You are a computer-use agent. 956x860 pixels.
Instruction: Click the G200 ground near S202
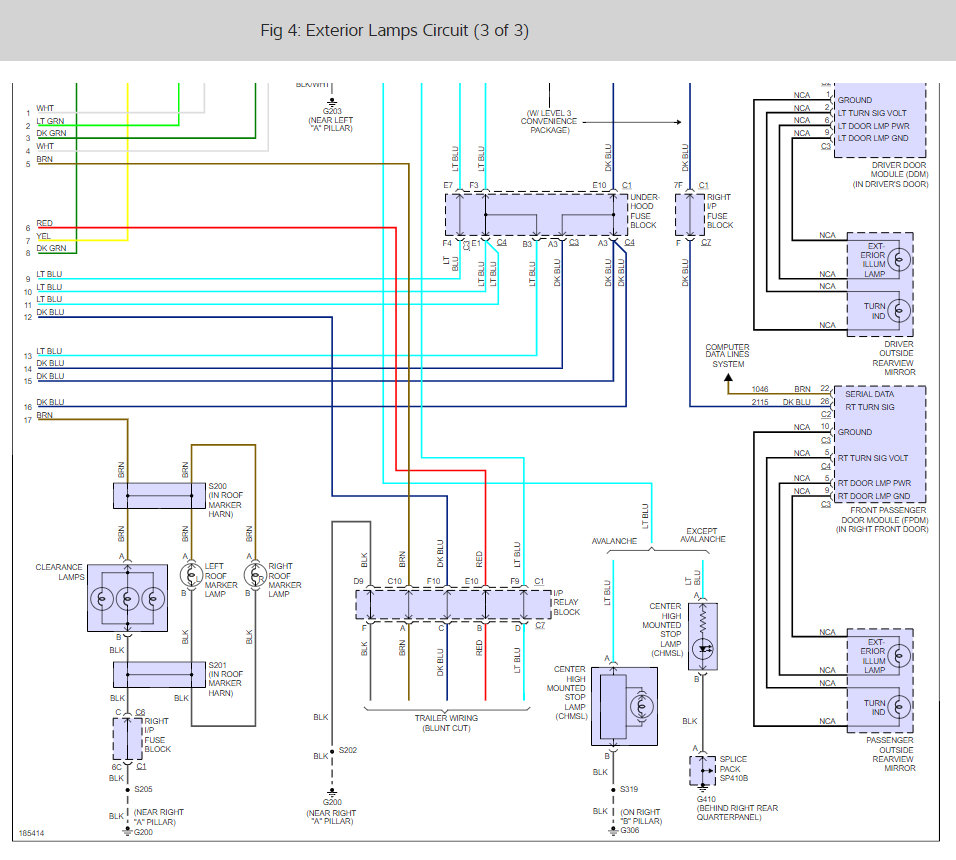point(332,793)
